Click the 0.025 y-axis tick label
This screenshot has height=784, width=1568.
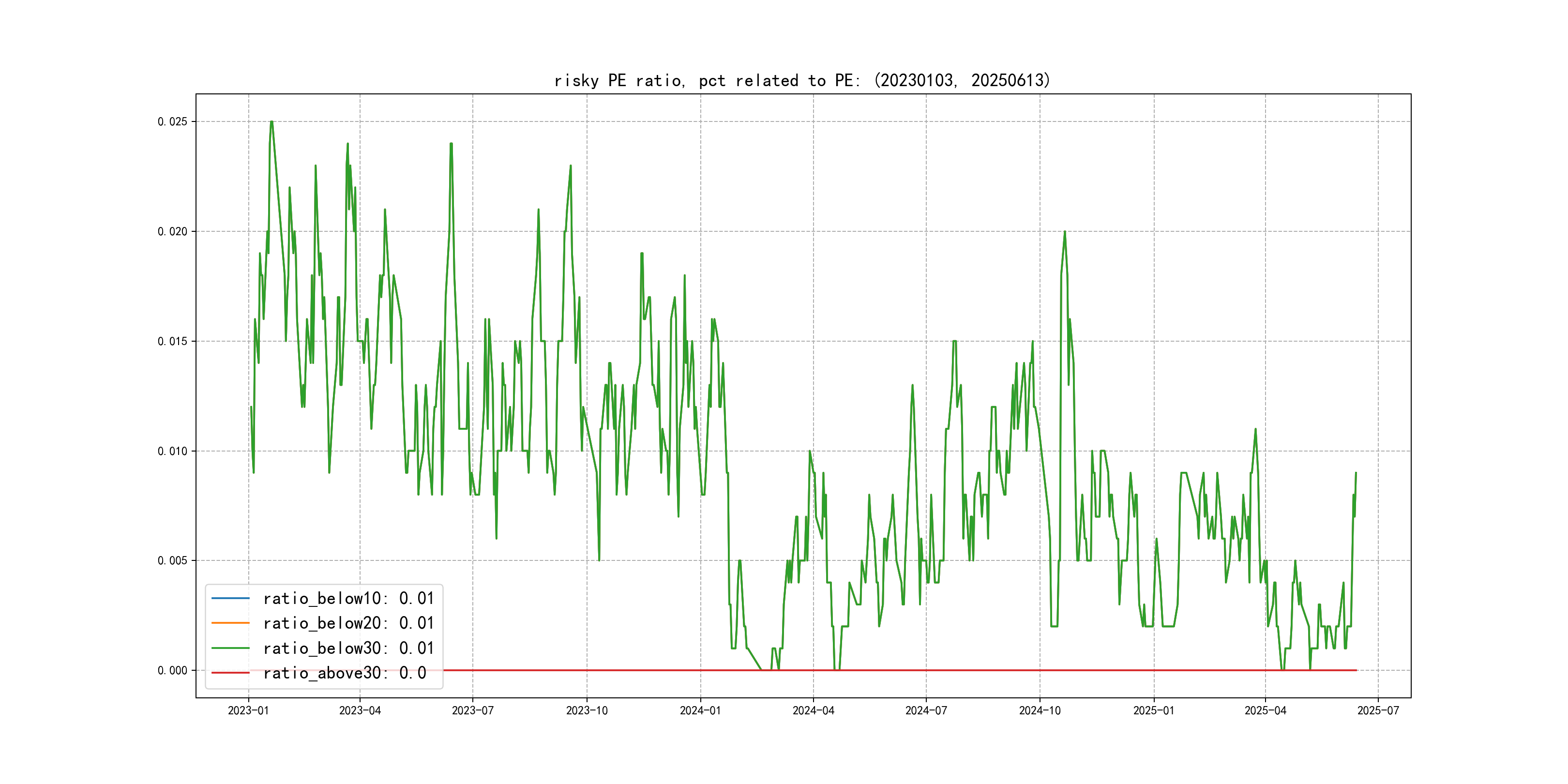[172, 122]
